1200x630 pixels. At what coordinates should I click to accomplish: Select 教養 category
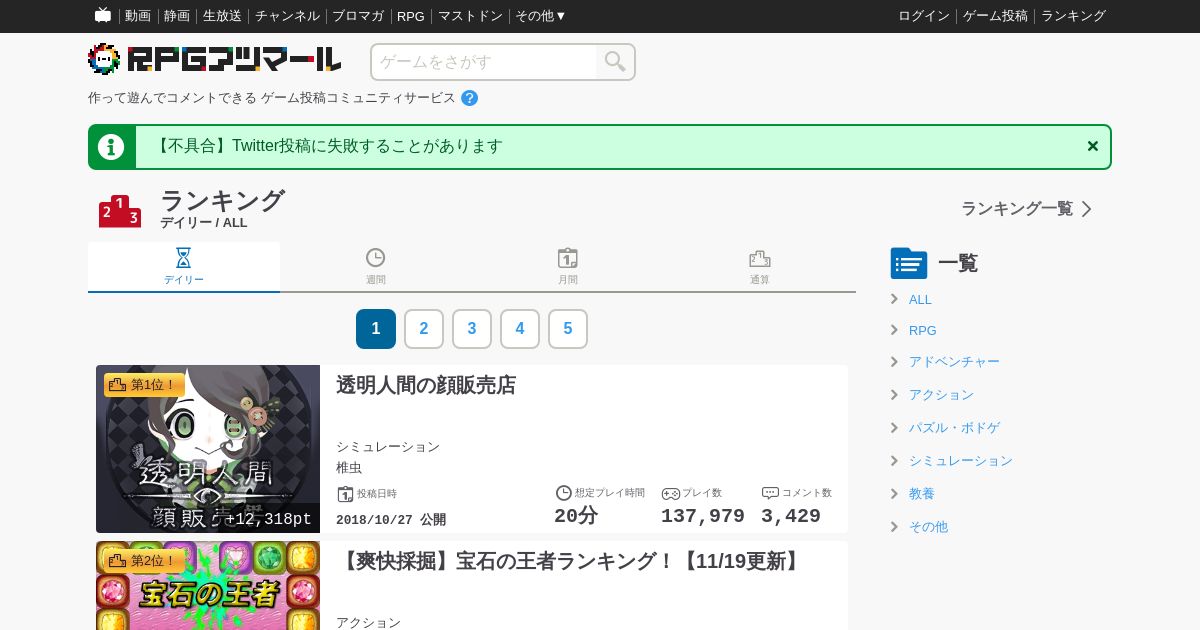[x=922, y=494]
